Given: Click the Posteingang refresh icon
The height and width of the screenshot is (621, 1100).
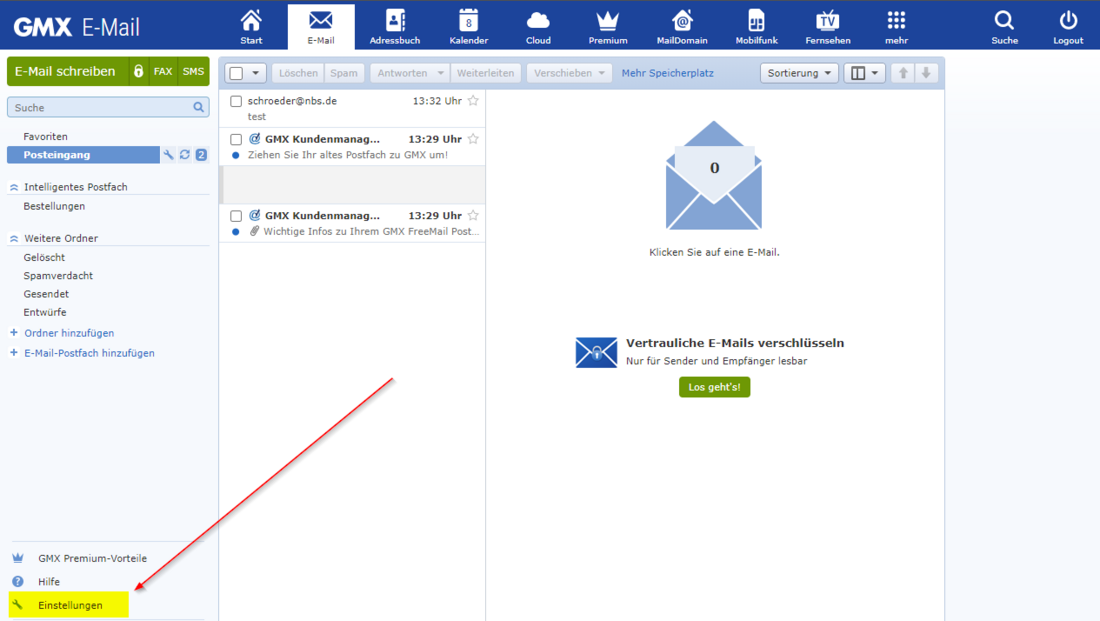Looking at the screenshot, I should point(185,154).
